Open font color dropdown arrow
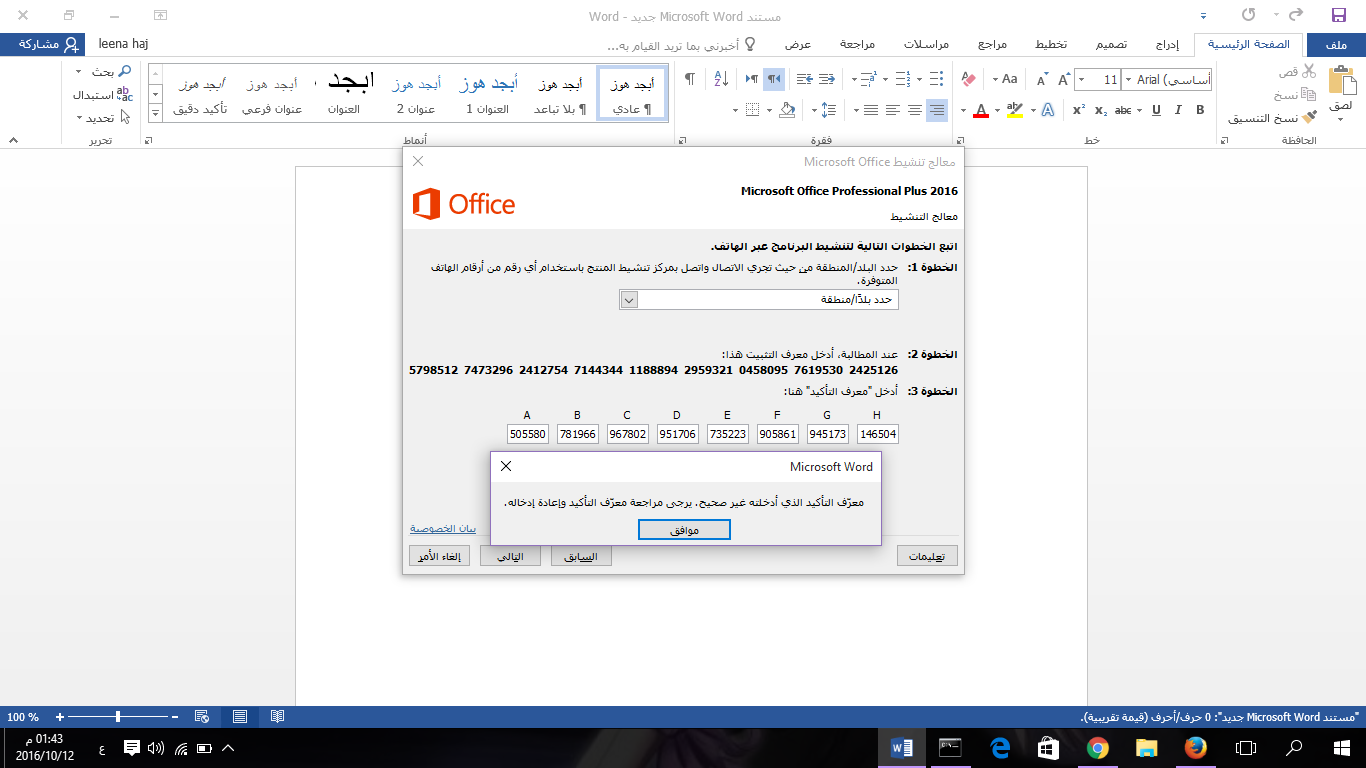 click(x=963, y=110)
